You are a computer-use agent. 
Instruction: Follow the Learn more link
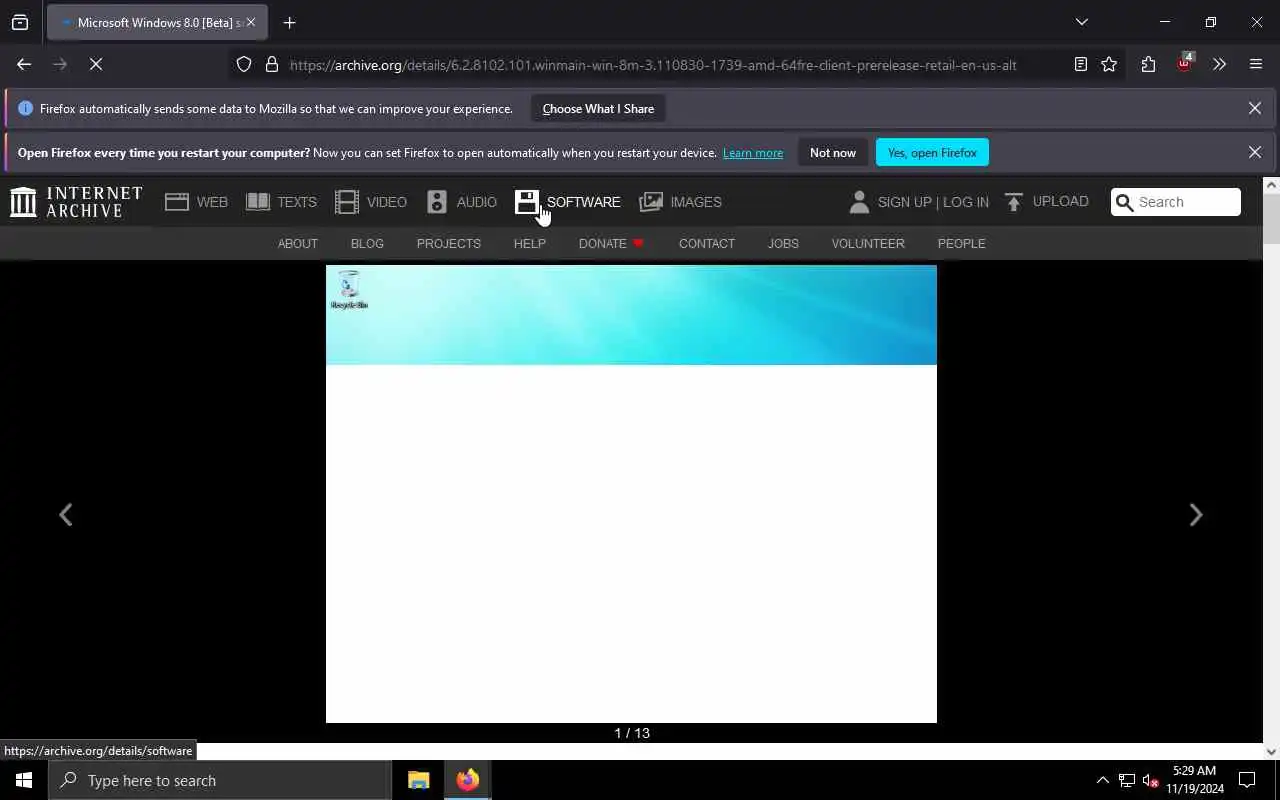[x=753, y=153]
